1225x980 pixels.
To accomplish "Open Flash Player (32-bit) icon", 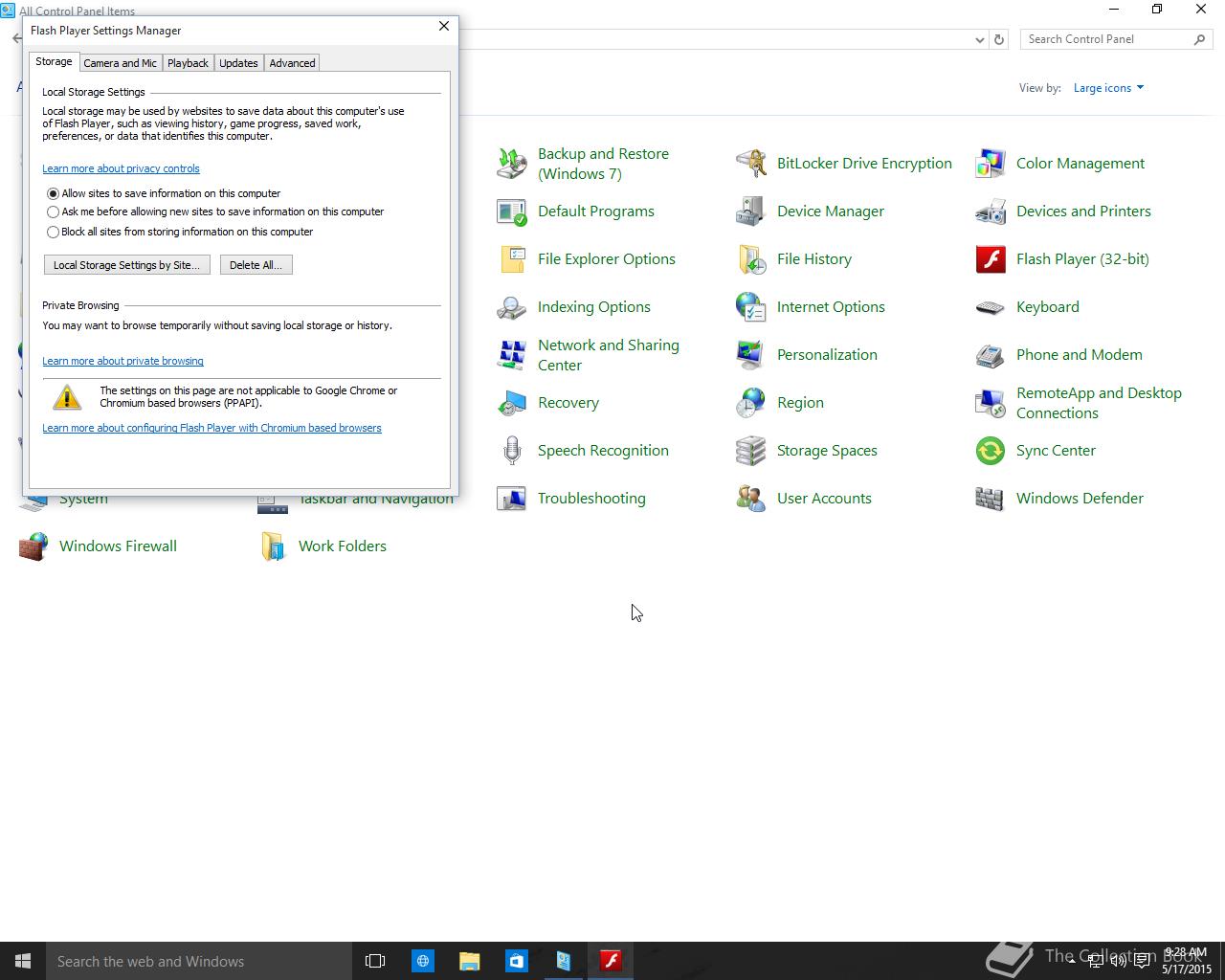I will (991, 259).
